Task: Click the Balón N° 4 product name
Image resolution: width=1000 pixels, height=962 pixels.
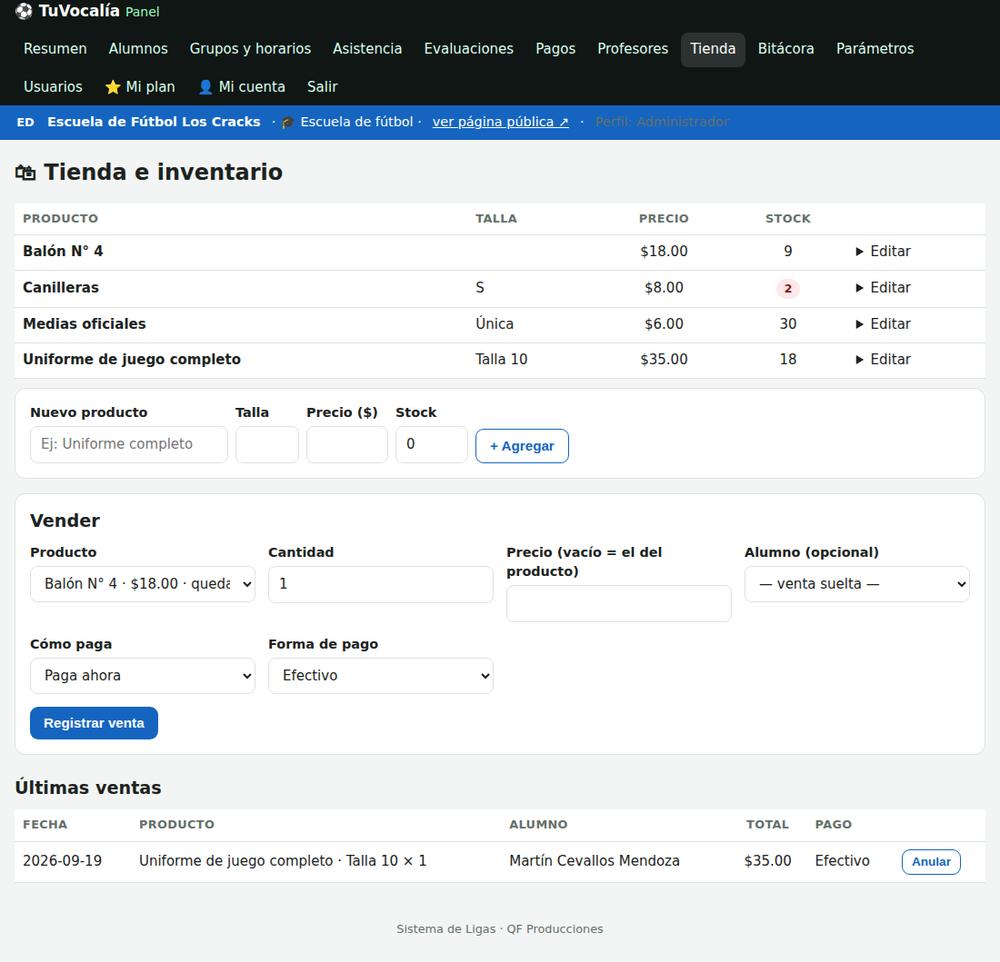Action: [63, 251]
